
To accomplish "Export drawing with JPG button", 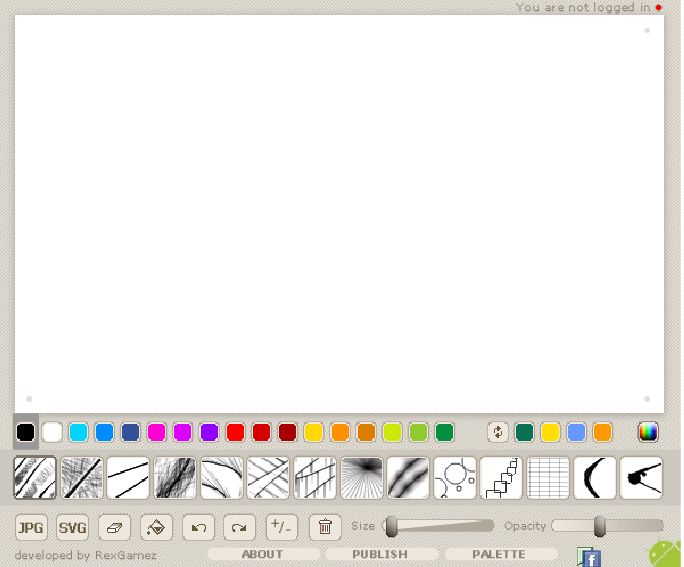I will click(31, 527).
